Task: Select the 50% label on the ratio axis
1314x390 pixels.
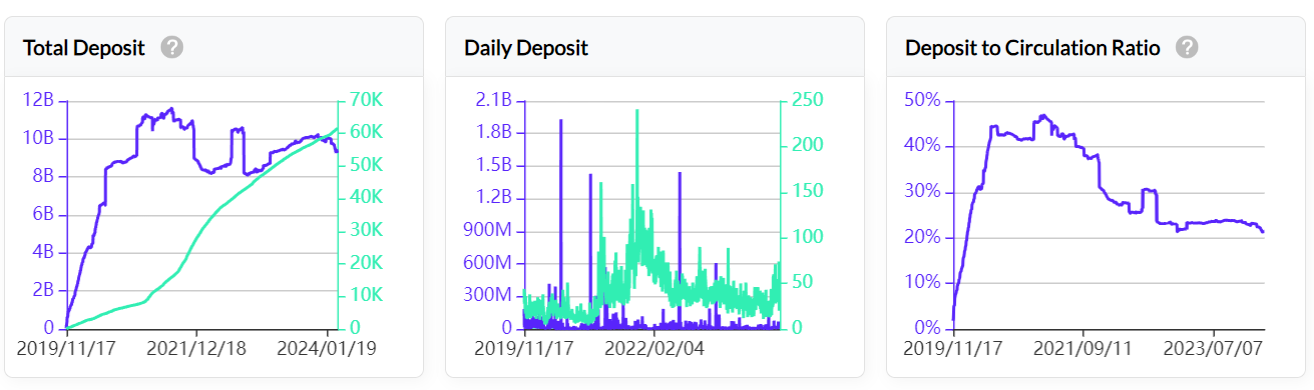Action: click(922, 100)
